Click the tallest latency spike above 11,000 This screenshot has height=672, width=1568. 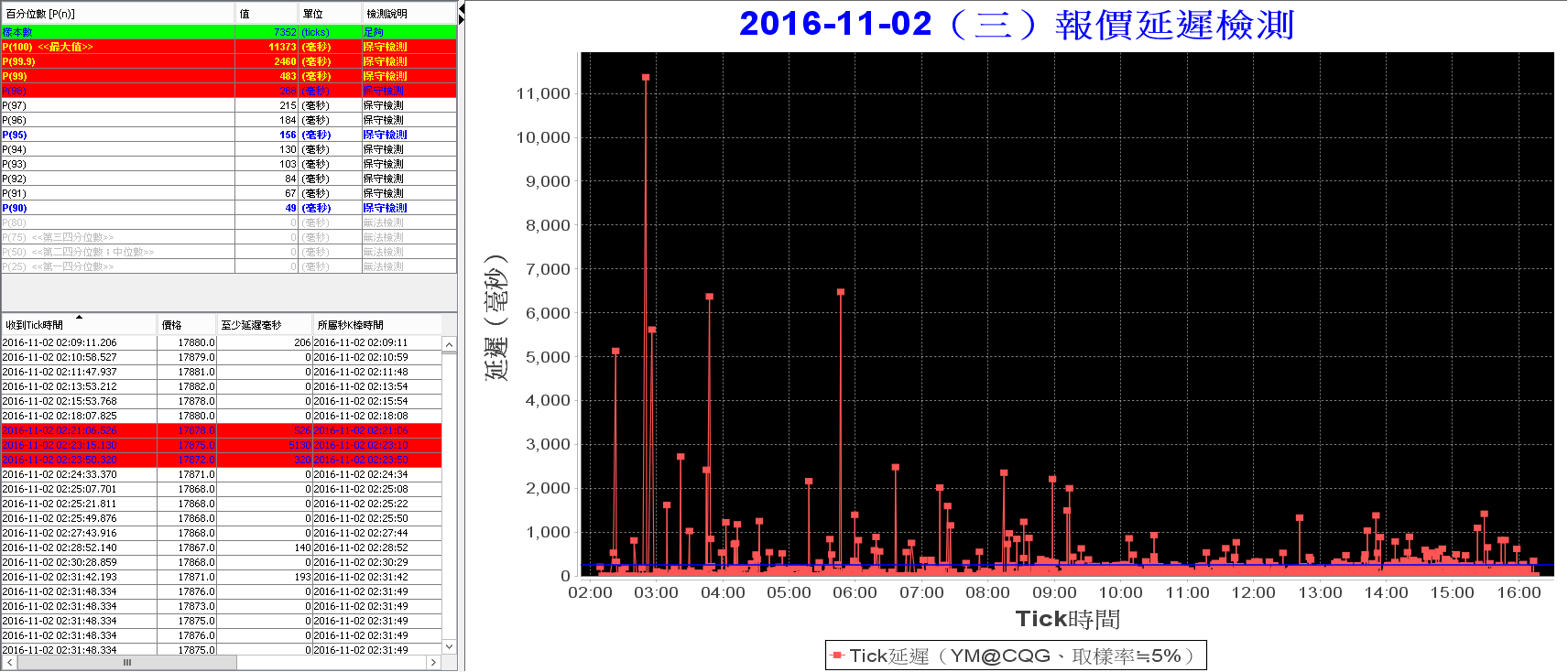[x=646, y=78]
